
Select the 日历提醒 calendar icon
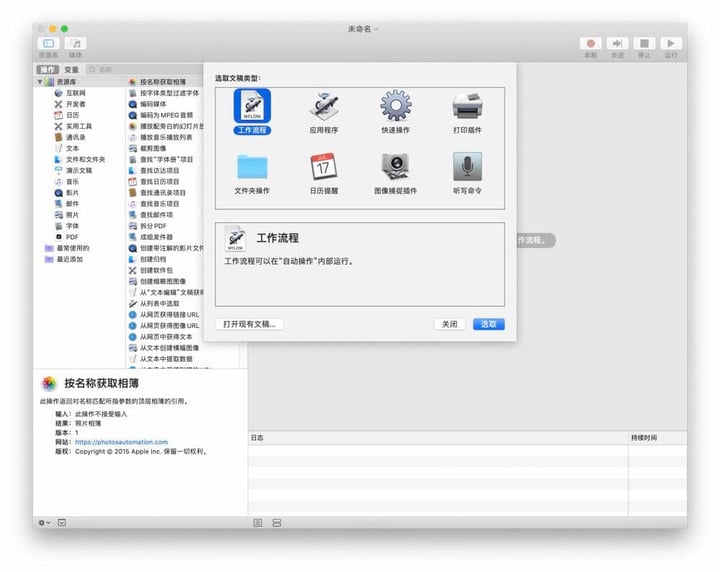click(323, 167)
